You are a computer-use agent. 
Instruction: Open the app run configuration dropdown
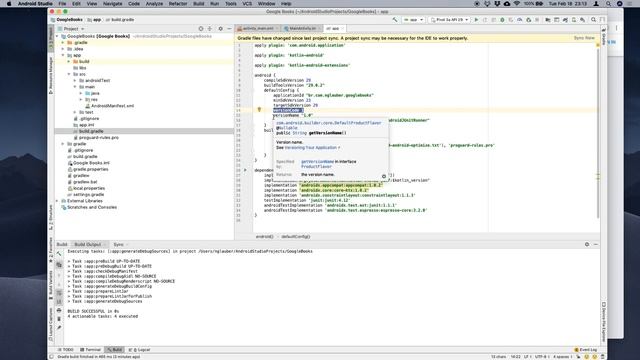[413, 20]
